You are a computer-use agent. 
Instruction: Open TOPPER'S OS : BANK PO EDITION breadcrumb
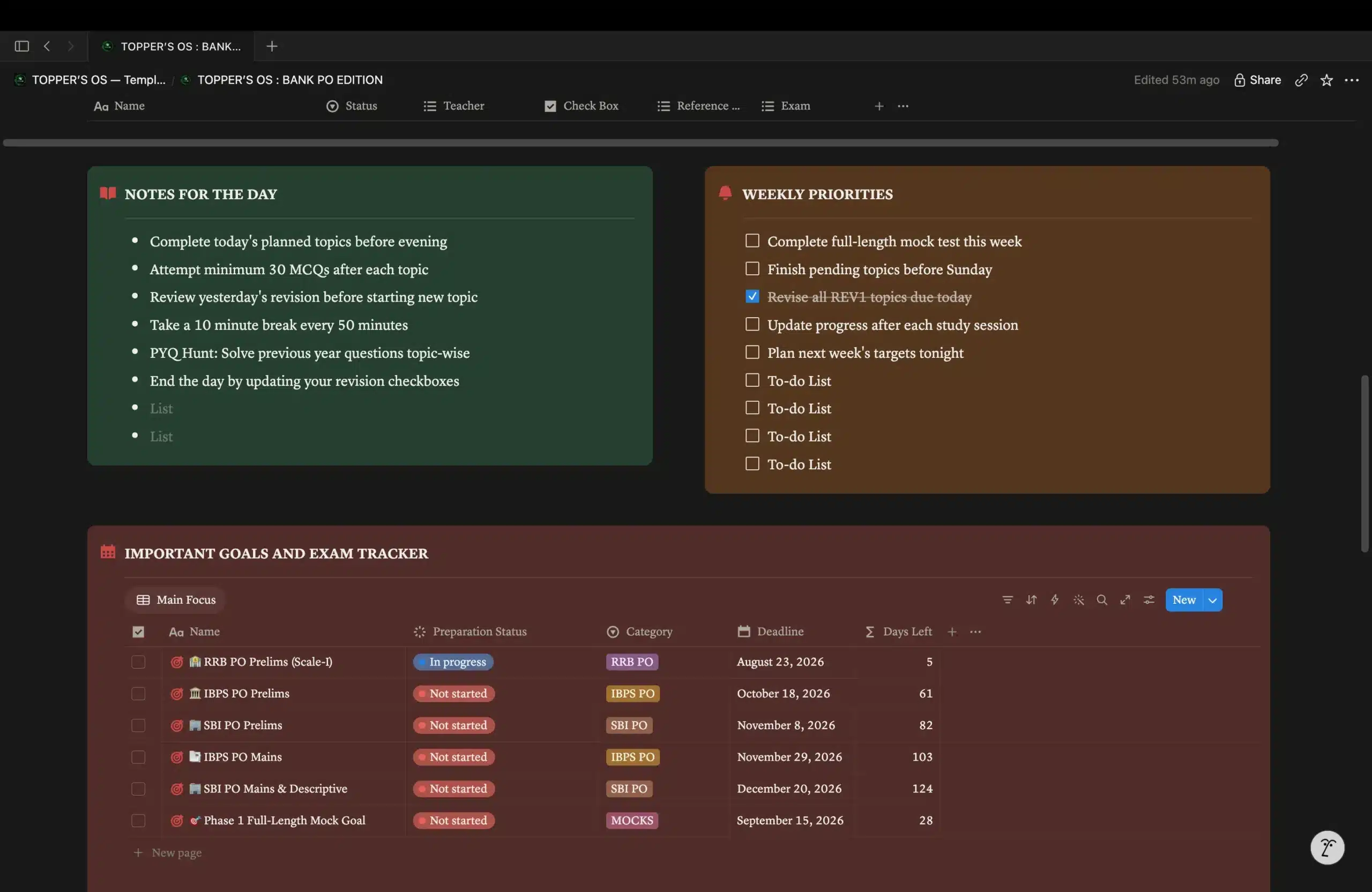[282, 80]
